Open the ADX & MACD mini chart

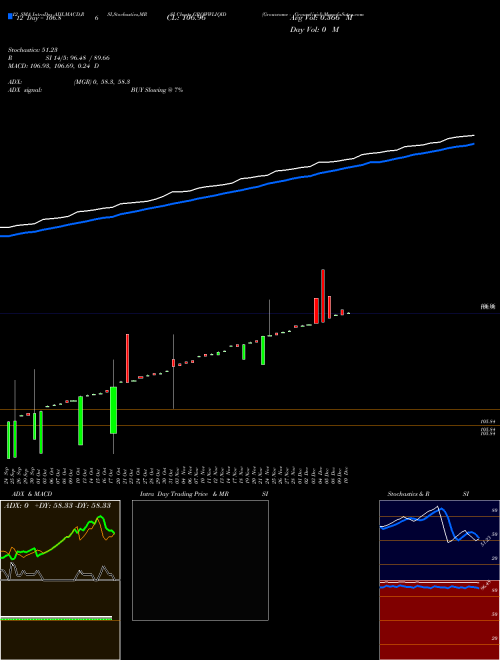point(60,580)
